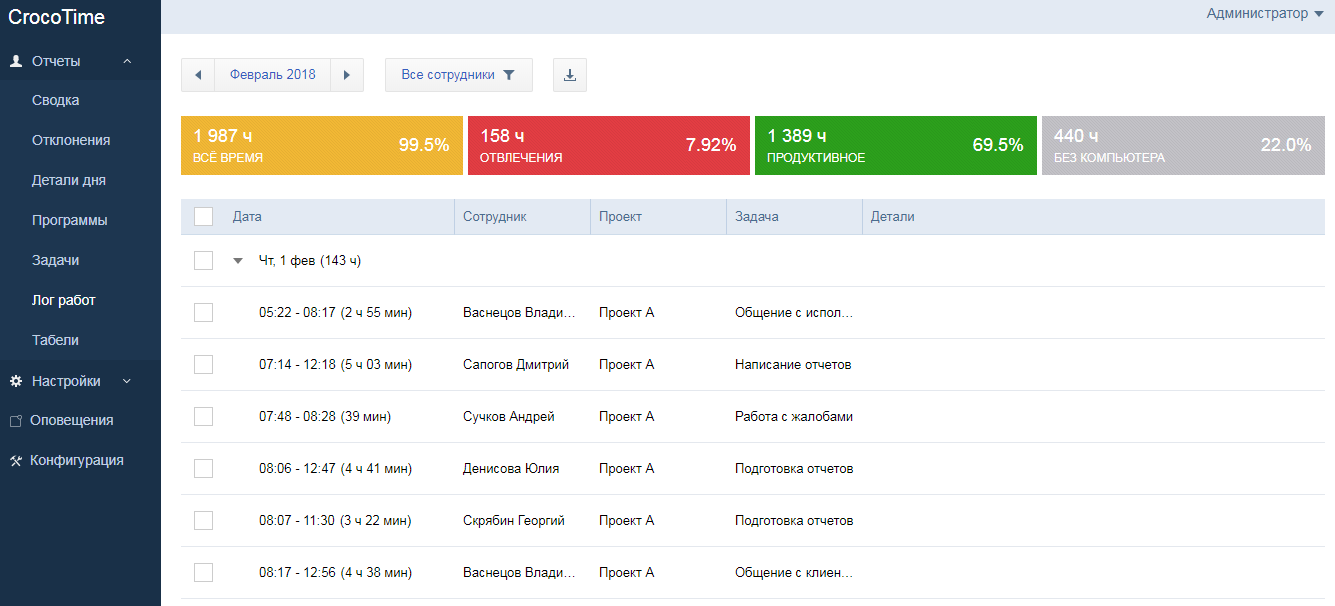Click the download export icon
1335x606 pixels.
[x=570, y=75]
